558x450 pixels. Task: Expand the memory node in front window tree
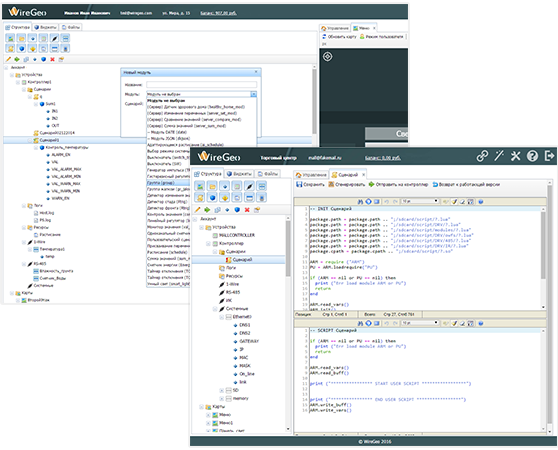click(221, 399)
